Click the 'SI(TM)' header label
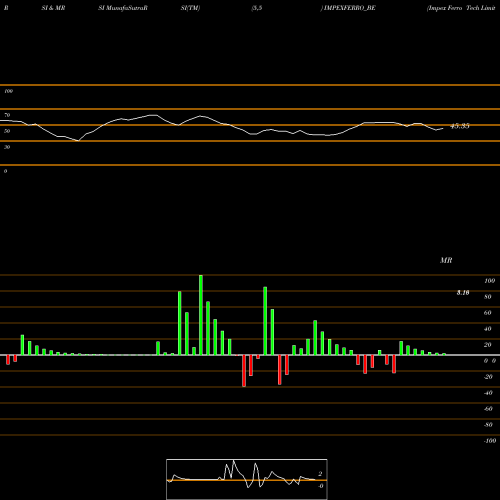The width and height of the screenshot is (500, 500). tap(190, 8)
